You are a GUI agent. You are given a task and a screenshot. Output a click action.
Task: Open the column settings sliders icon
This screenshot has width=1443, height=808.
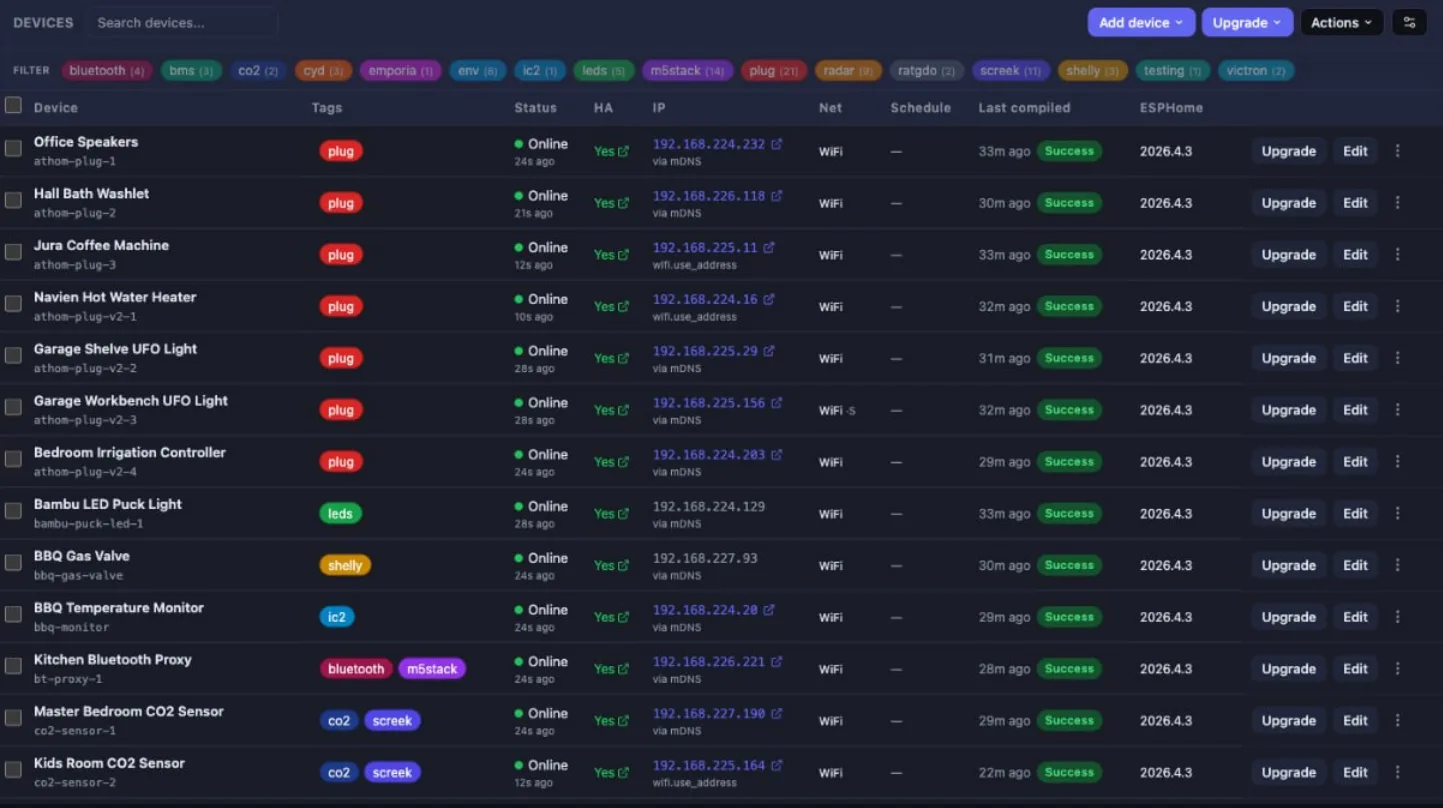[1409, 22]
